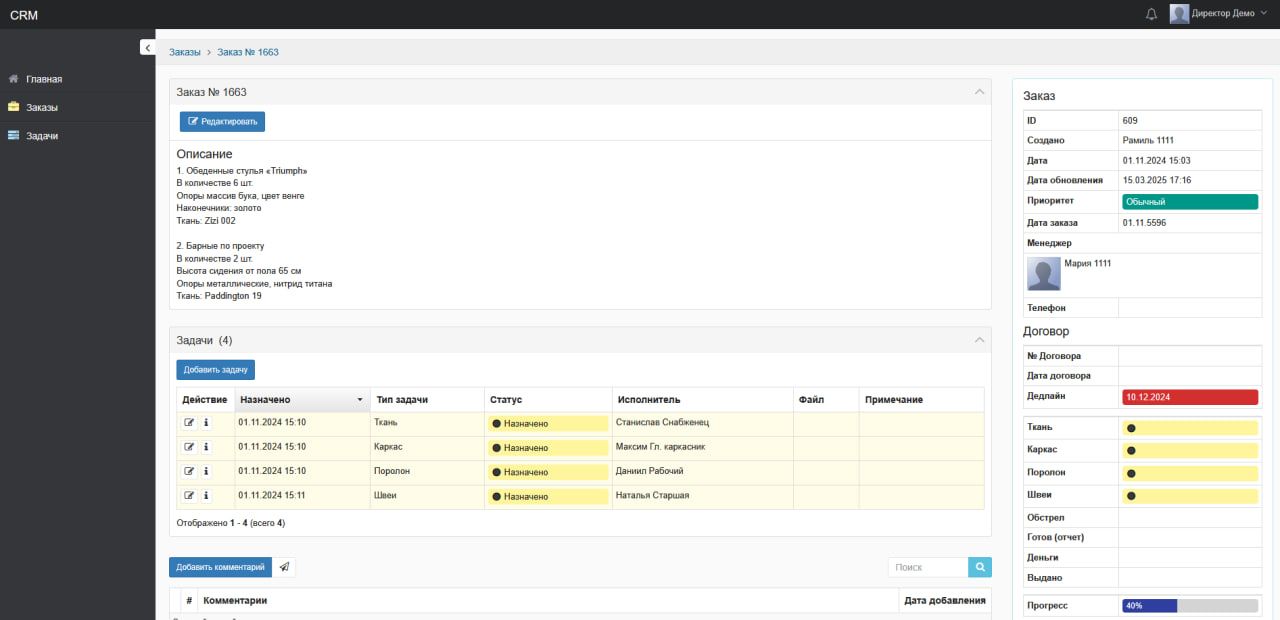
Task: Open the Назначено column sort dropdown
Action: (360, 400)
